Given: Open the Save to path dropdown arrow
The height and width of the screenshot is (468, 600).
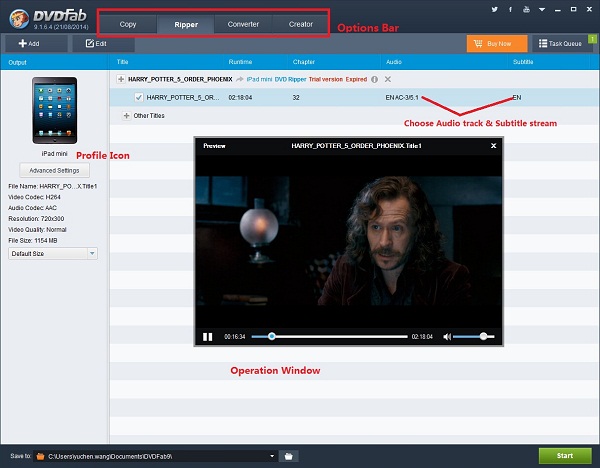Looking at the screenshot, I should (272, 456).
